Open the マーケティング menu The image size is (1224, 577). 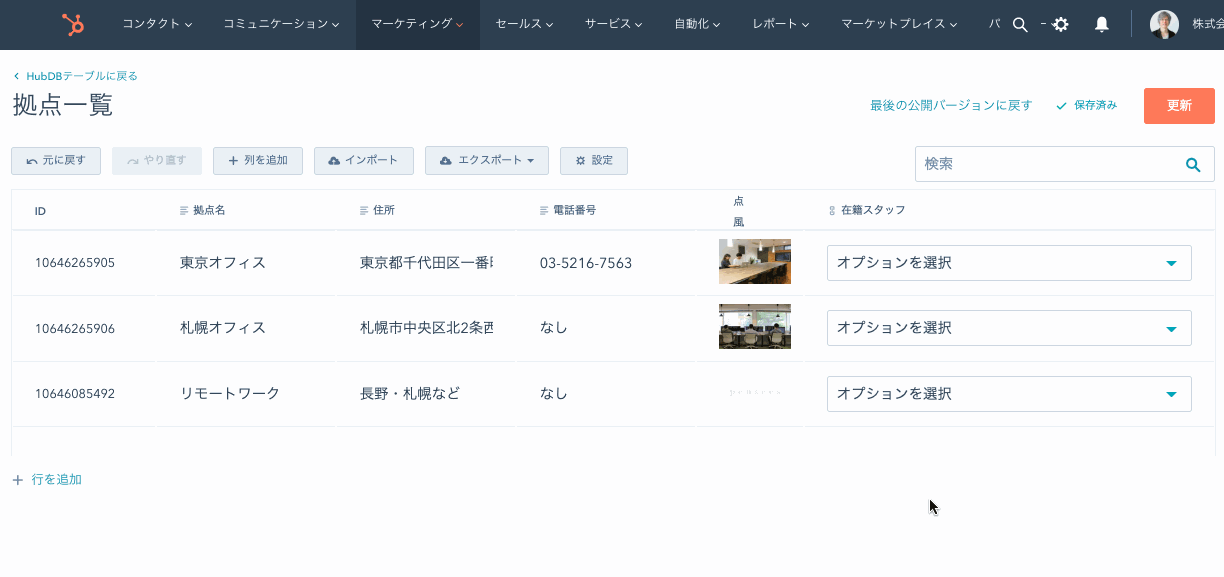(417, 25)
